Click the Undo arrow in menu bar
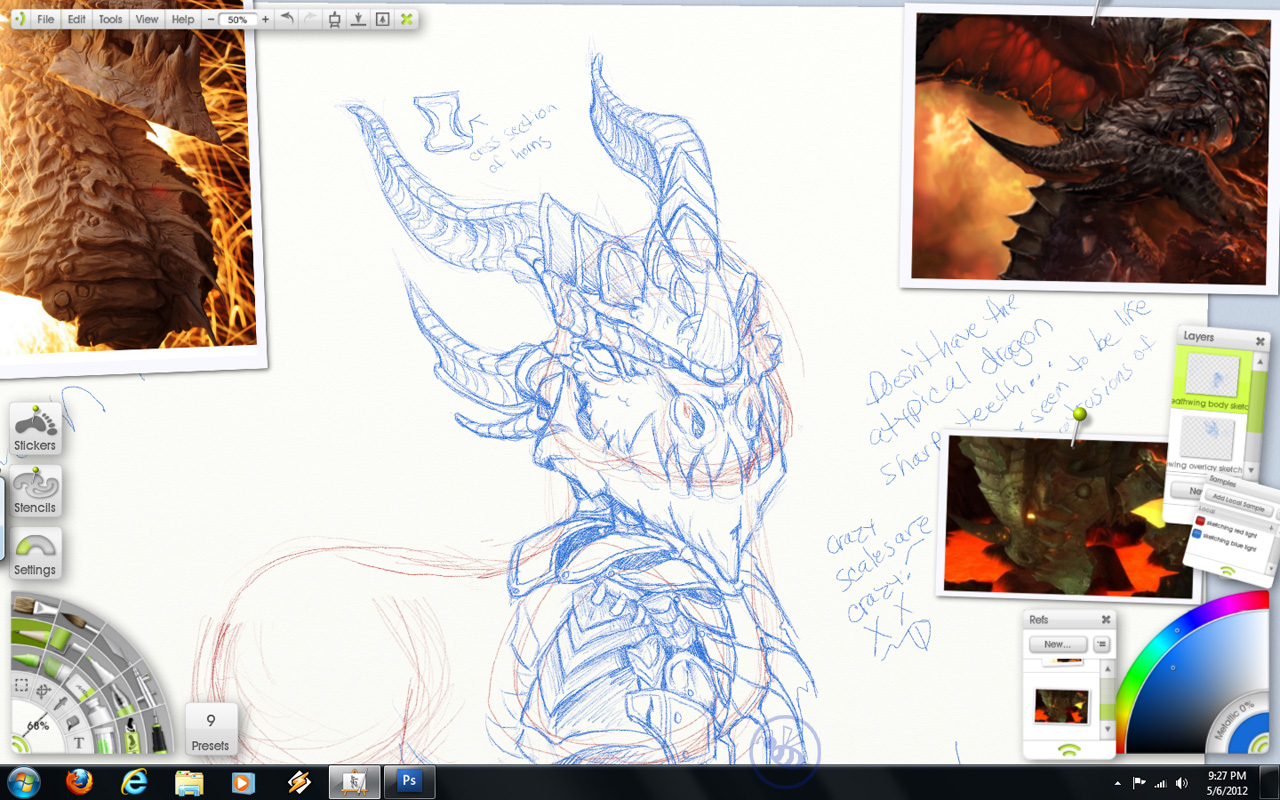 (x=287, y=19)
